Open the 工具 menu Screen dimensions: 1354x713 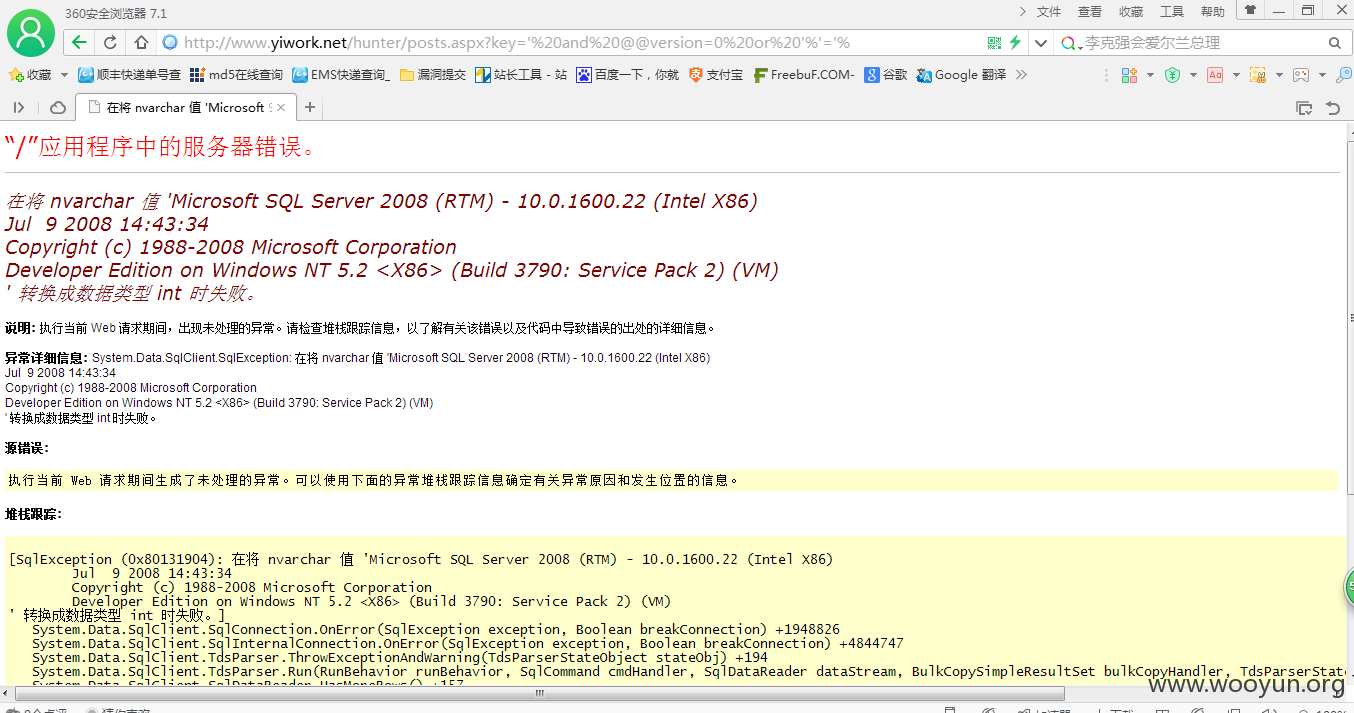[1172, 11]
